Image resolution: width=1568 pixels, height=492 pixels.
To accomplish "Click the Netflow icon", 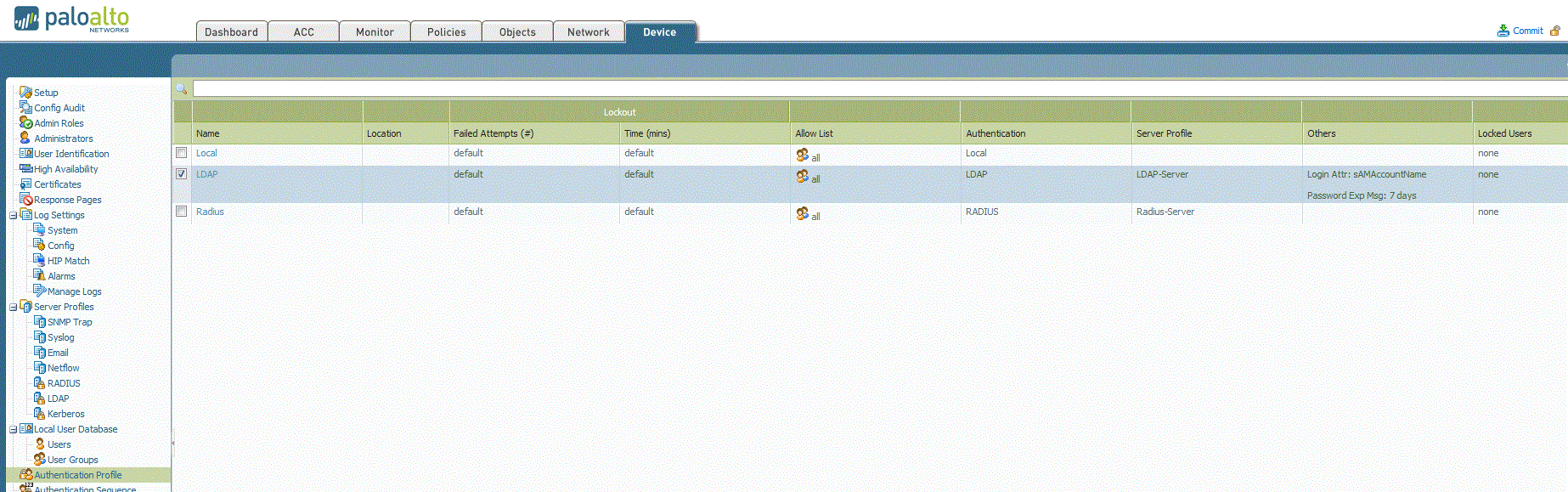I will [x=39, y=367].
